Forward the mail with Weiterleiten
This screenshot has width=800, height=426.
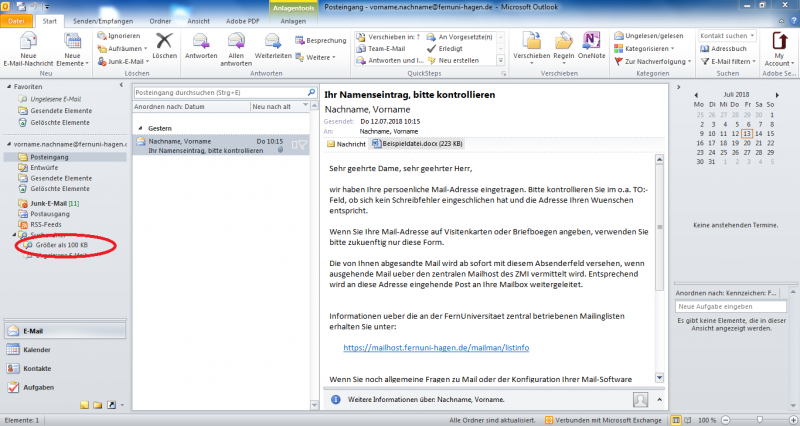click(x=273, y=46)
